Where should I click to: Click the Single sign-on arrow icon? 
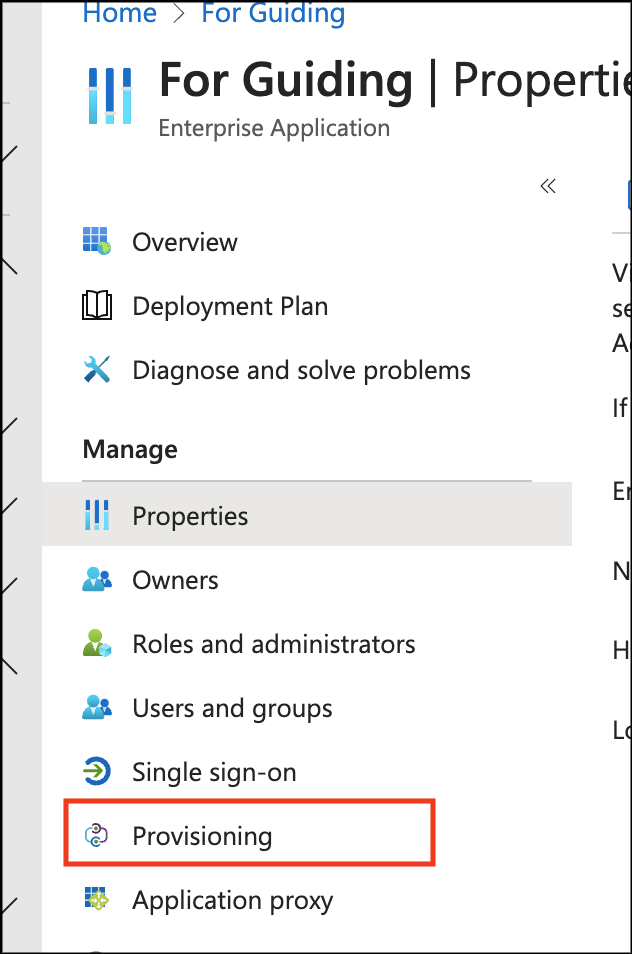(x=97, y=772)
